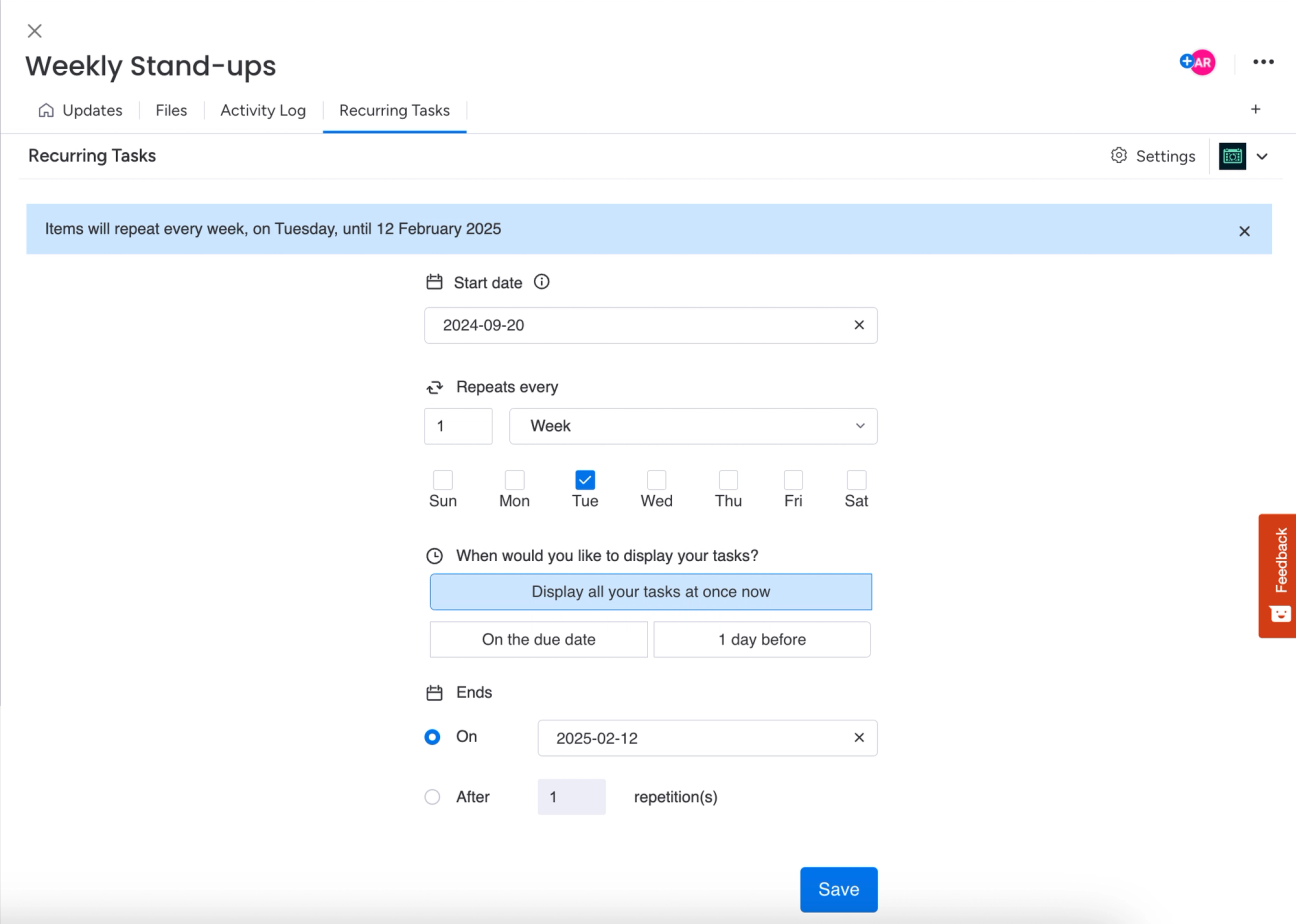
Task: Click the info icon beside Start date
Action: (541, 282)
